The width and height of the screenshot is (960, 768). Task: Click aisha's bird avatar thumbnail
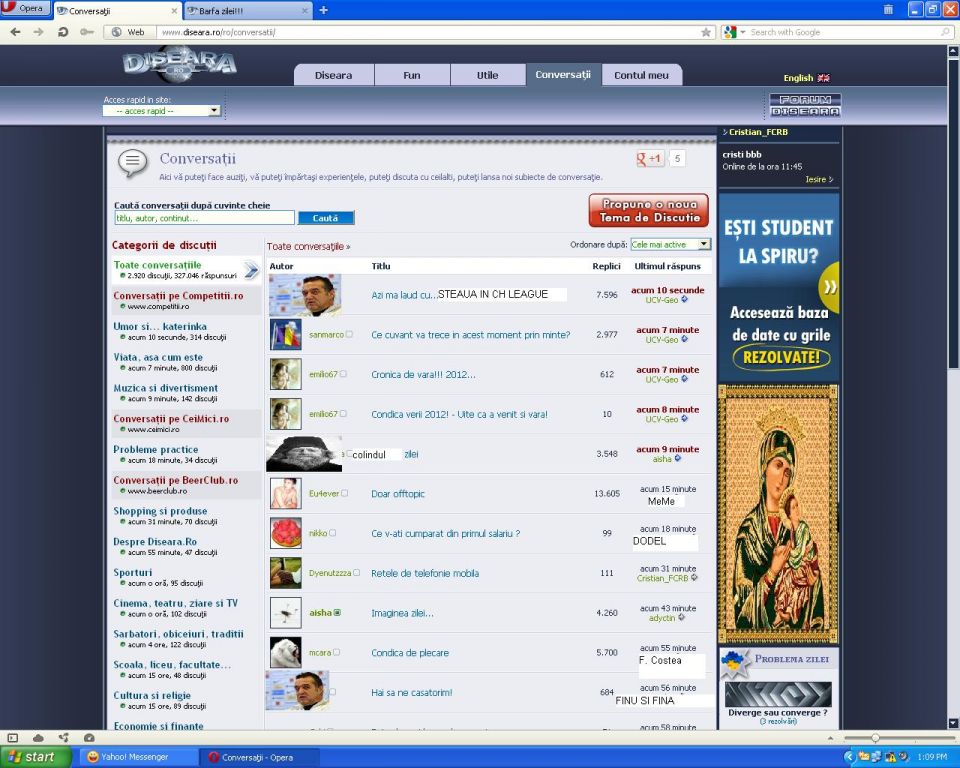pyautogui.click(x=286, y=612)
